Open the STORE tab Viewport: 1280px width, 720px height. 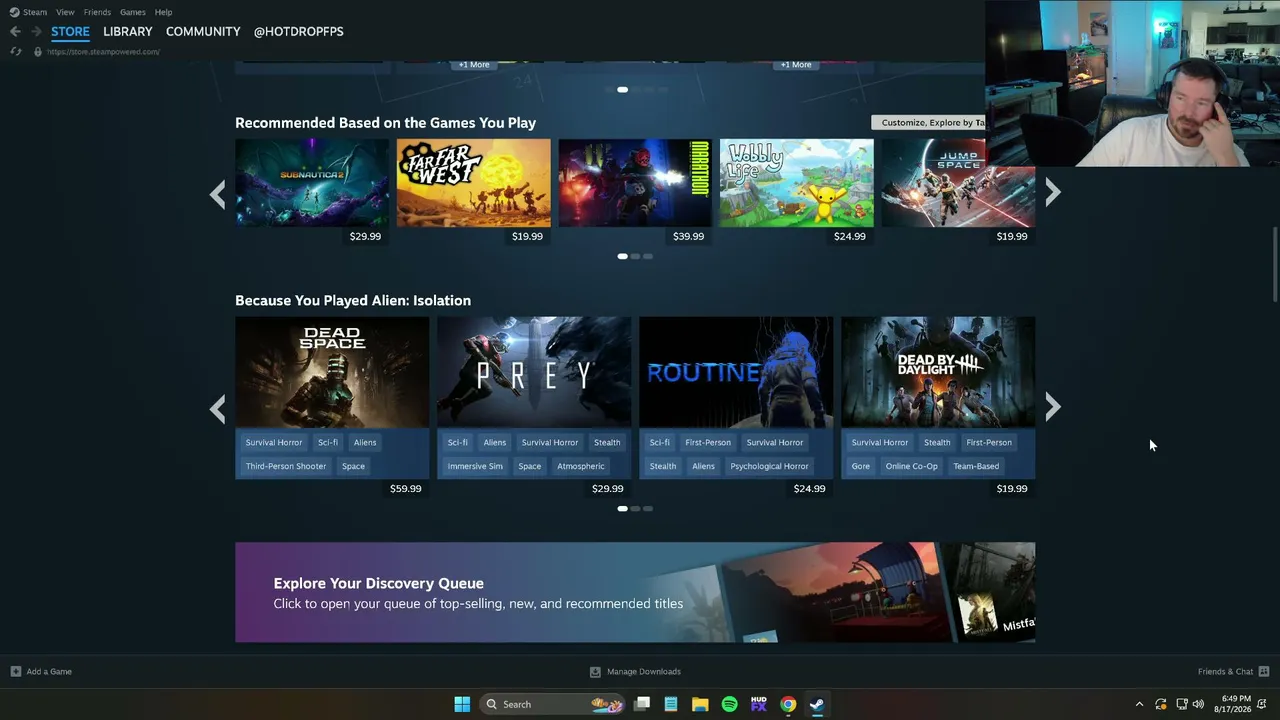70,32
